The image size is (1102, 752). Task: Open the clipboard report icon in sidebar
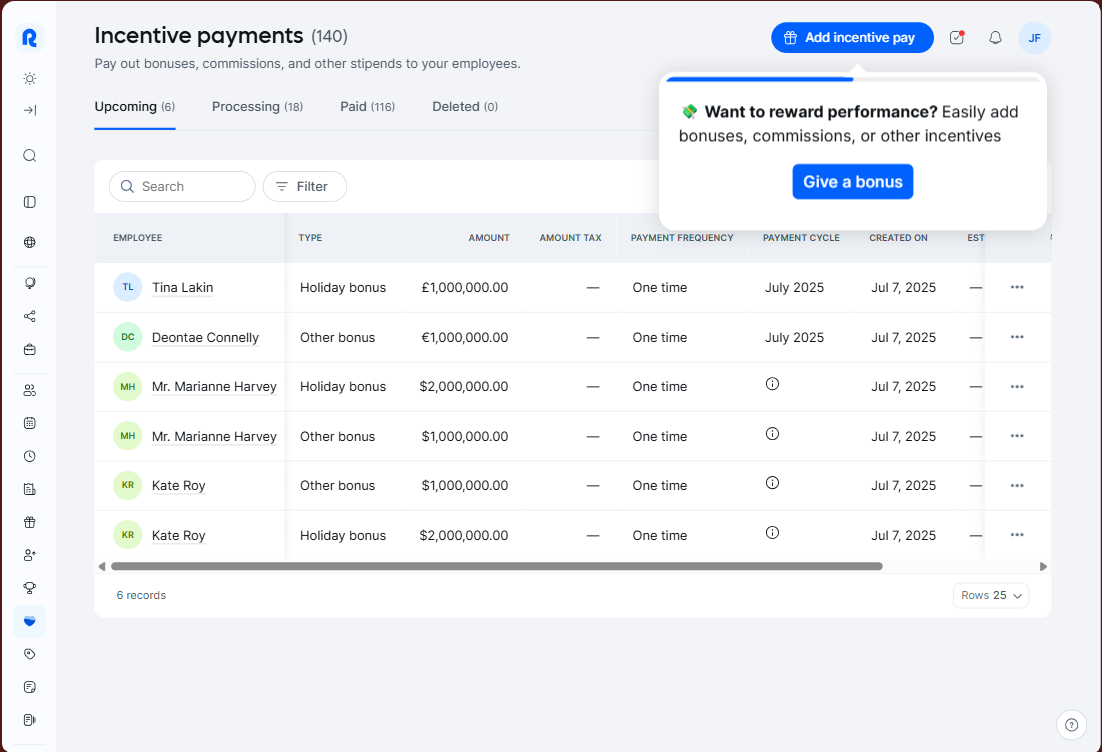[x=30, y=489]
